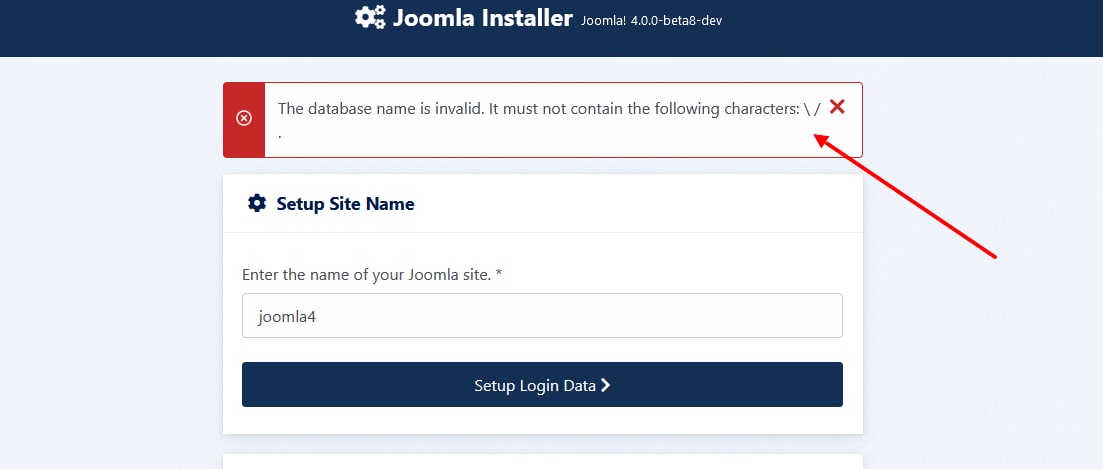
Task: Click the chevron on Setup Login Data
Action: click(x=605, y=385)
